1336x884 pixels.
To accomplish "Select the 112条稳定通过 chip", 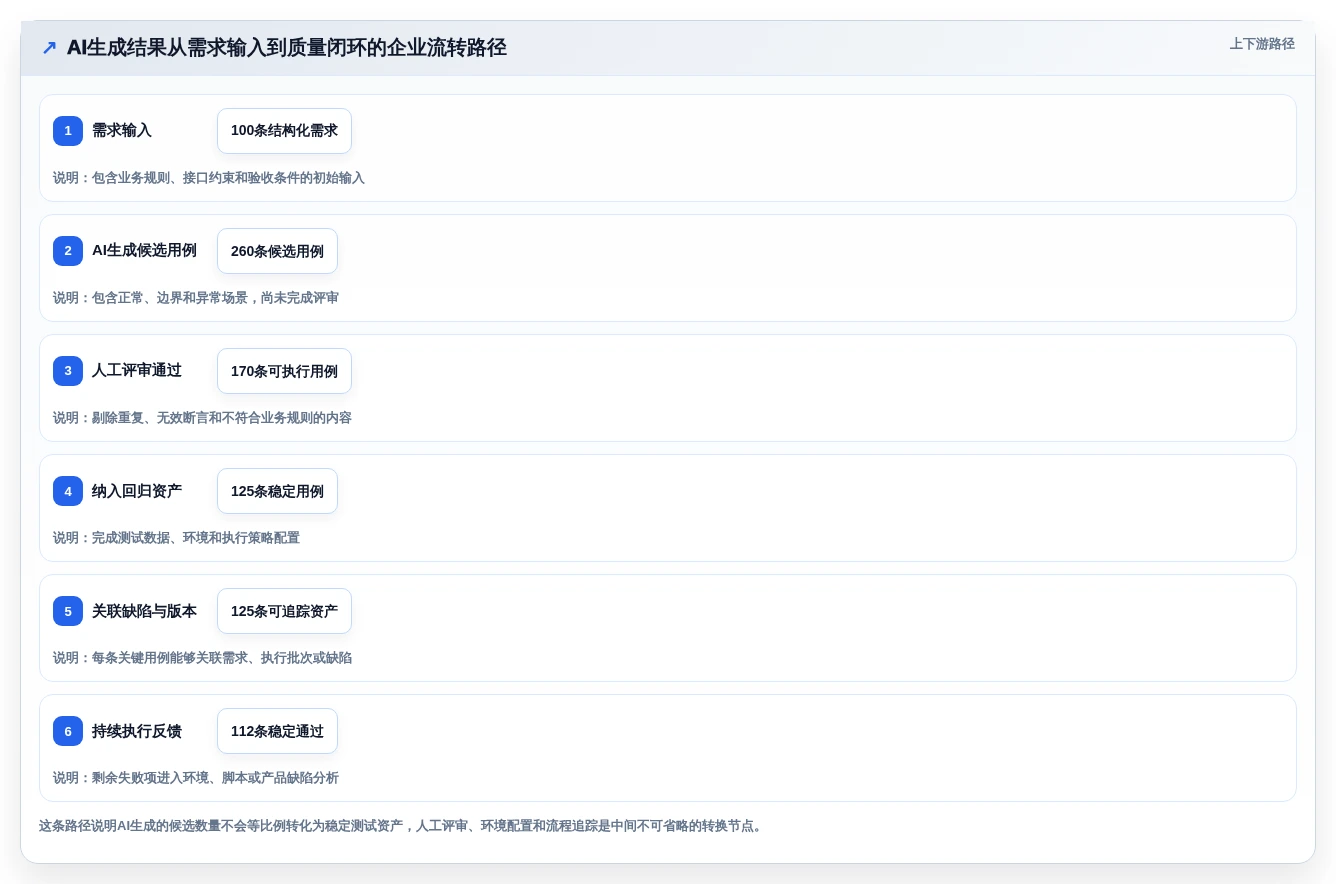I will pyautogui.click(x=277, y=731).
